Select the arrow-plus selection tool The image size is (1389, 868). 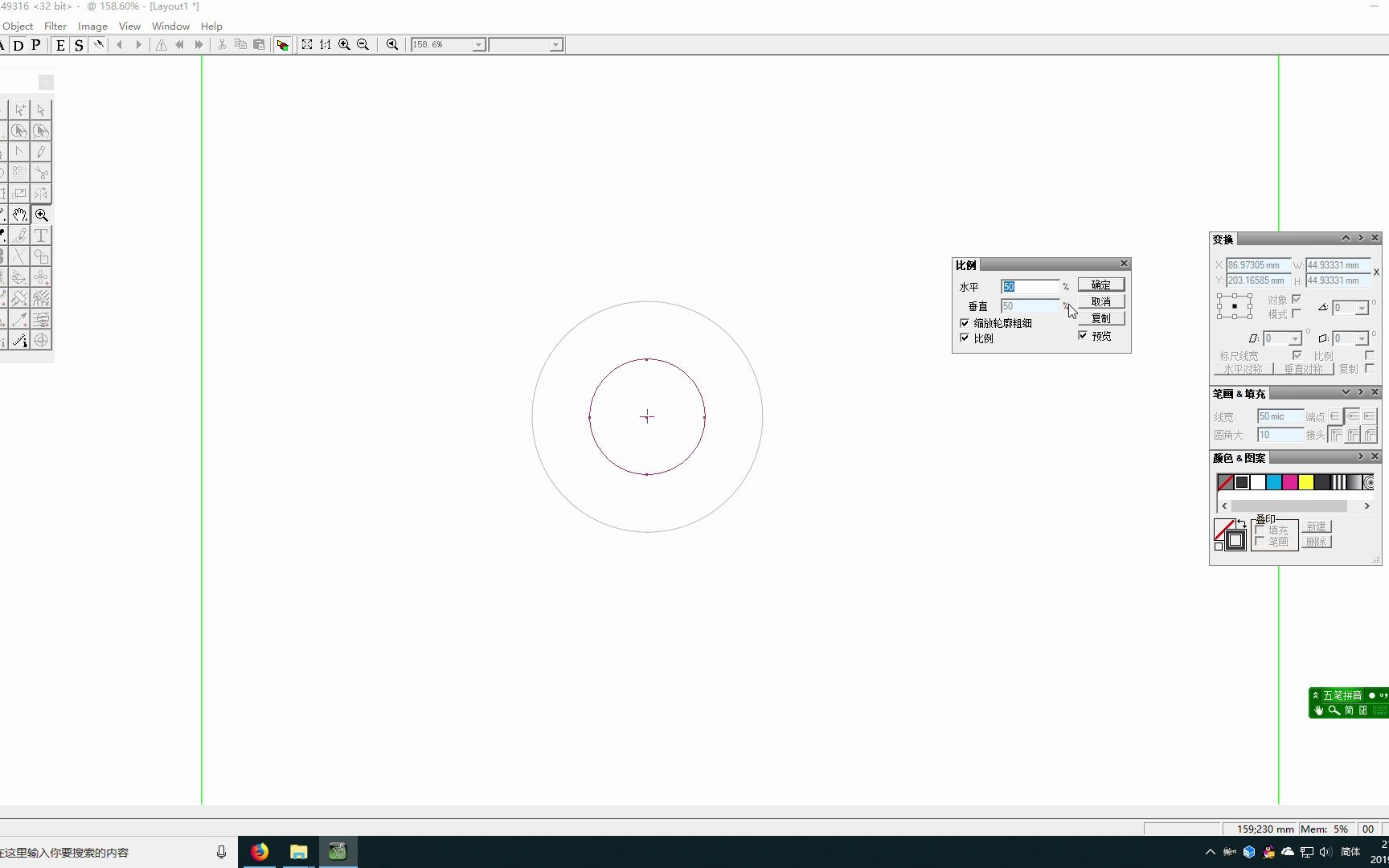[20, 110]
